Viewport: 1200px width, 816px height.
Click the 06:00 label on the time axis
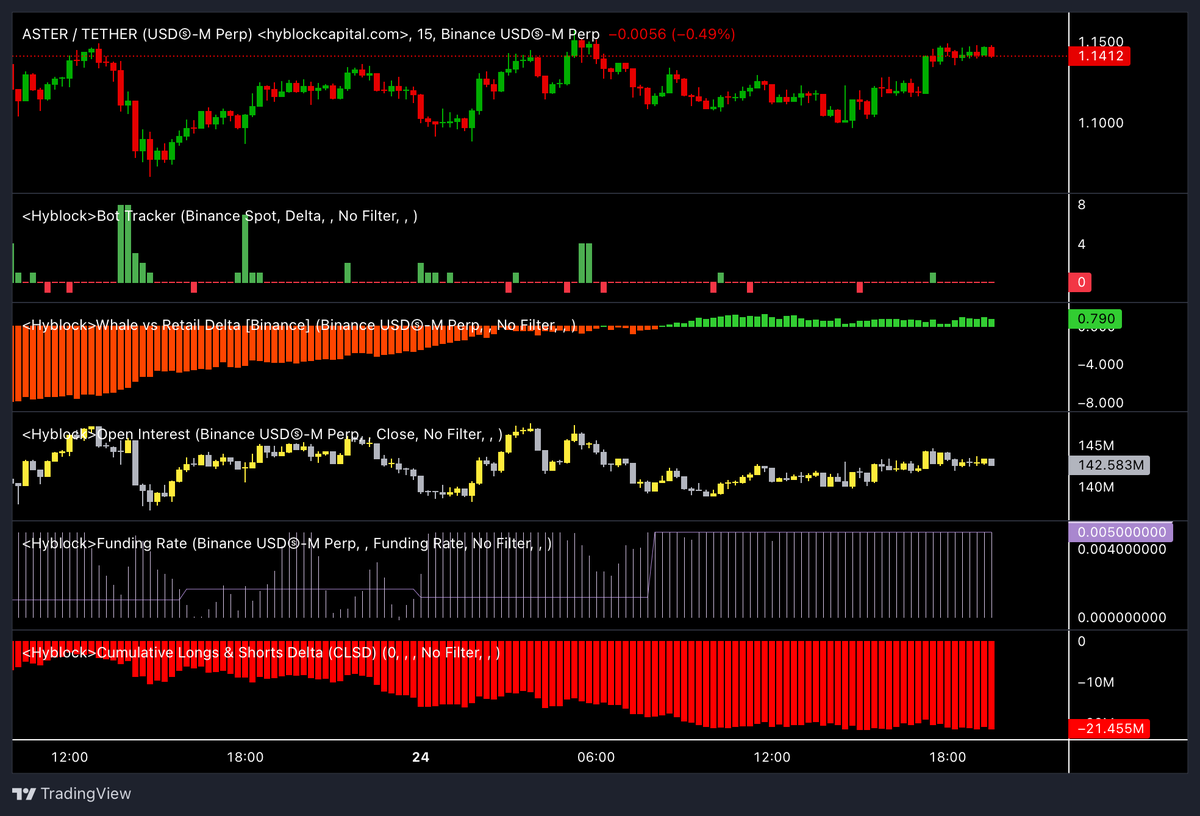point(596,757)
